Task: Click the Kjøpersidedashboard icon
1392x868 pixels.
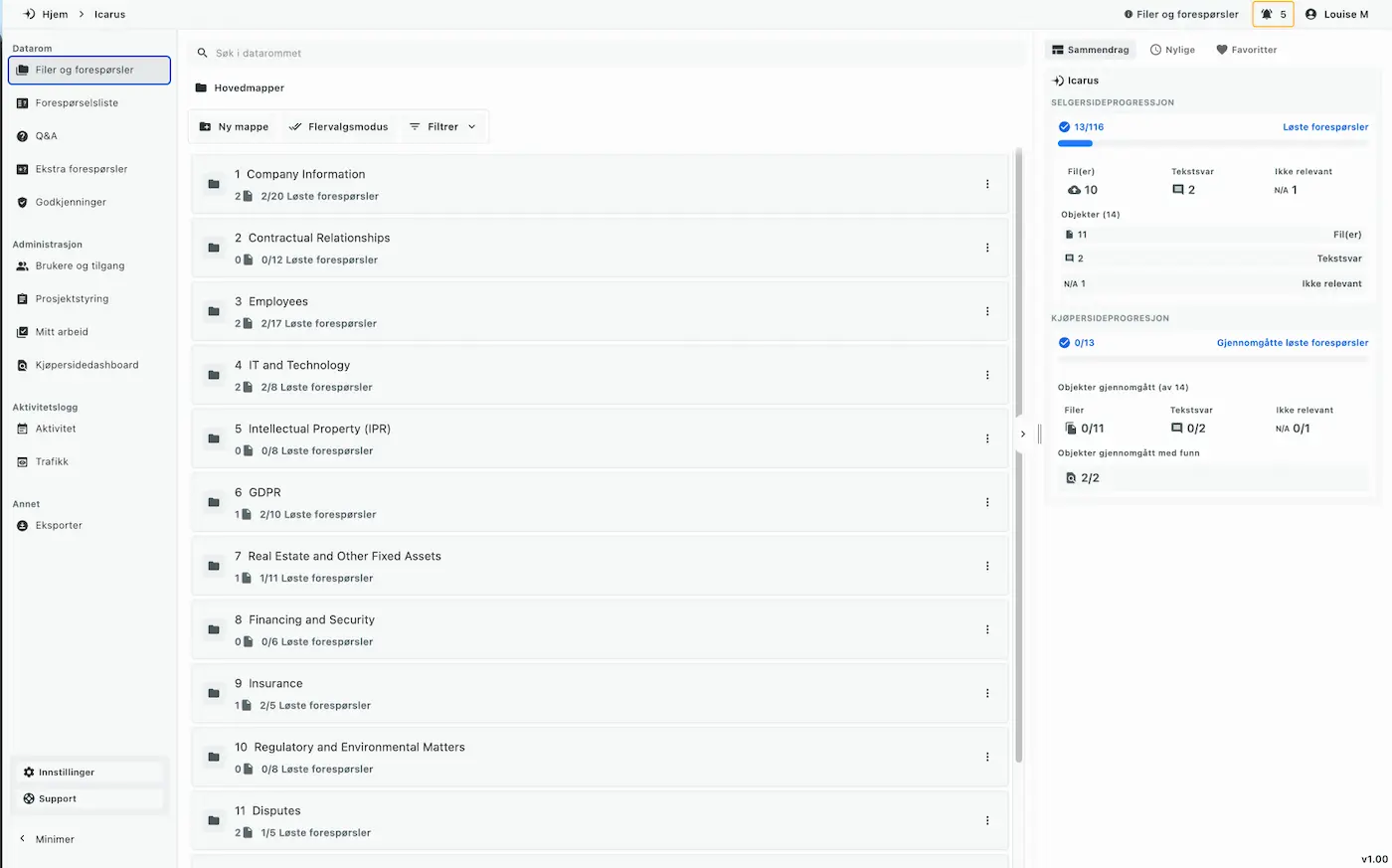Action: (23, 365)
